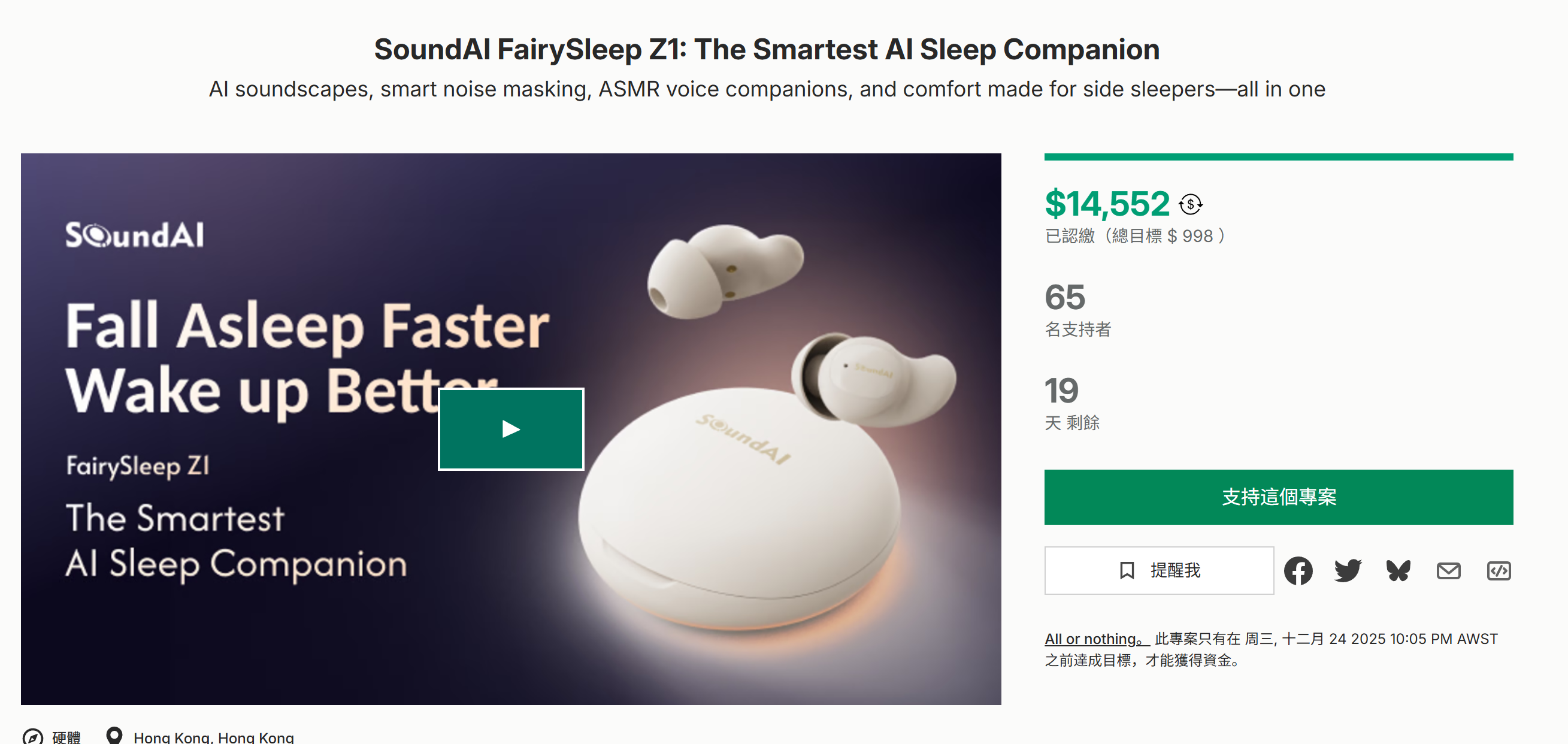Share on Bluesky via butterfly icon

[1398, 570]
